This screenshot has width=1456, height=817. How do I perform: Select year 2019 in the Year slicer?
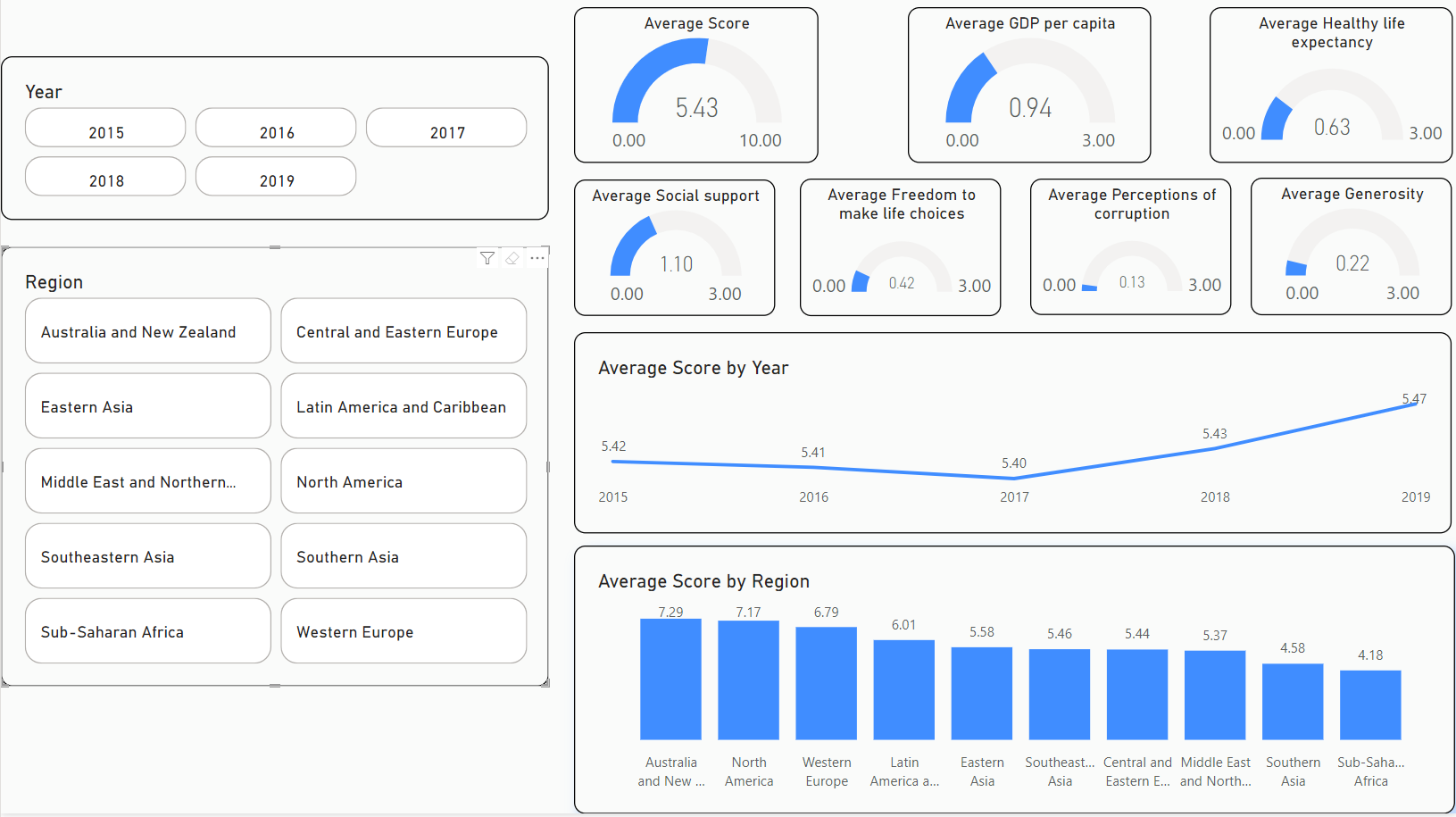(x=276, y=176)
